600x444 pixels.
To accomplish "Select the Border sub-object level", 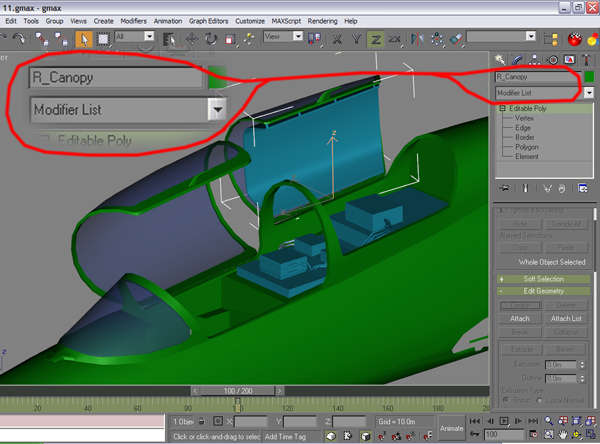I will click(x=525, y=137).
